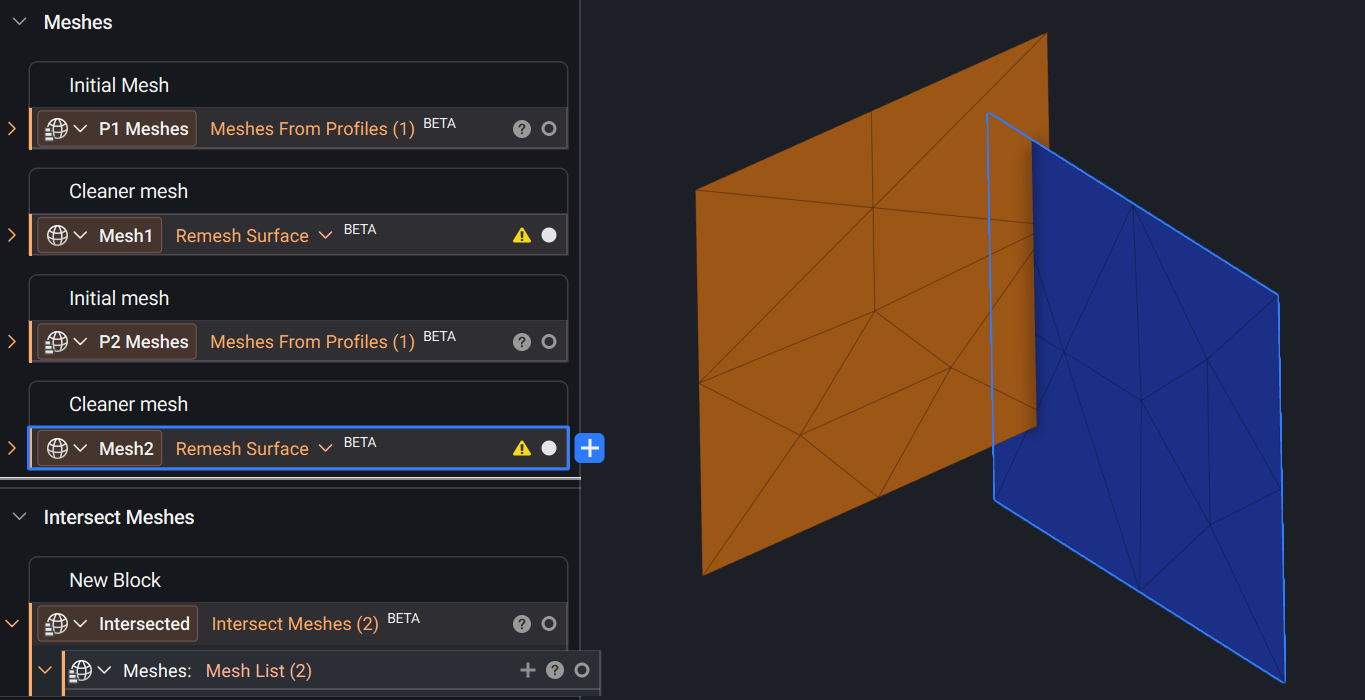Click the Cleaner mesh title above Mesh1
The image size is (1365, 700).
point(128,192)
